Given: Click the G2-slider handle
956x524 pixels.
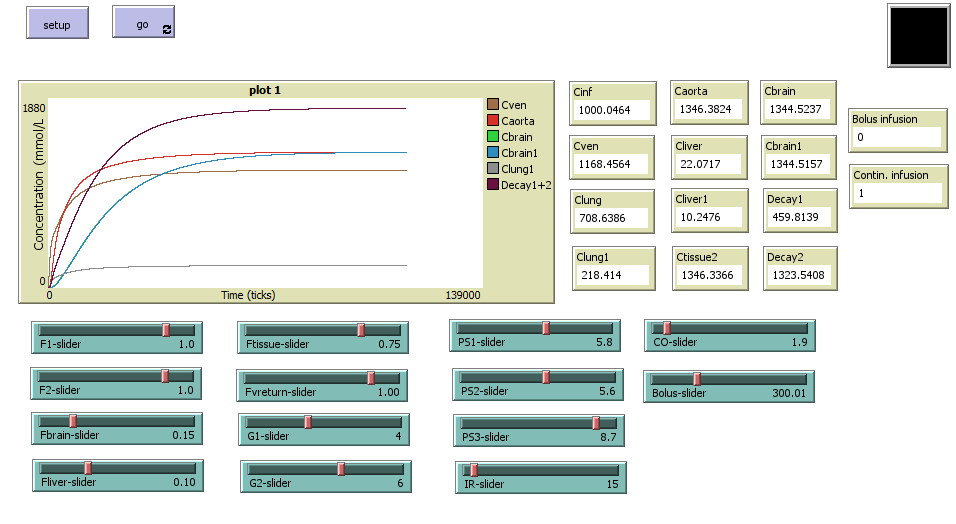Looking at the screenshot, I should click(x=341, y=469).
